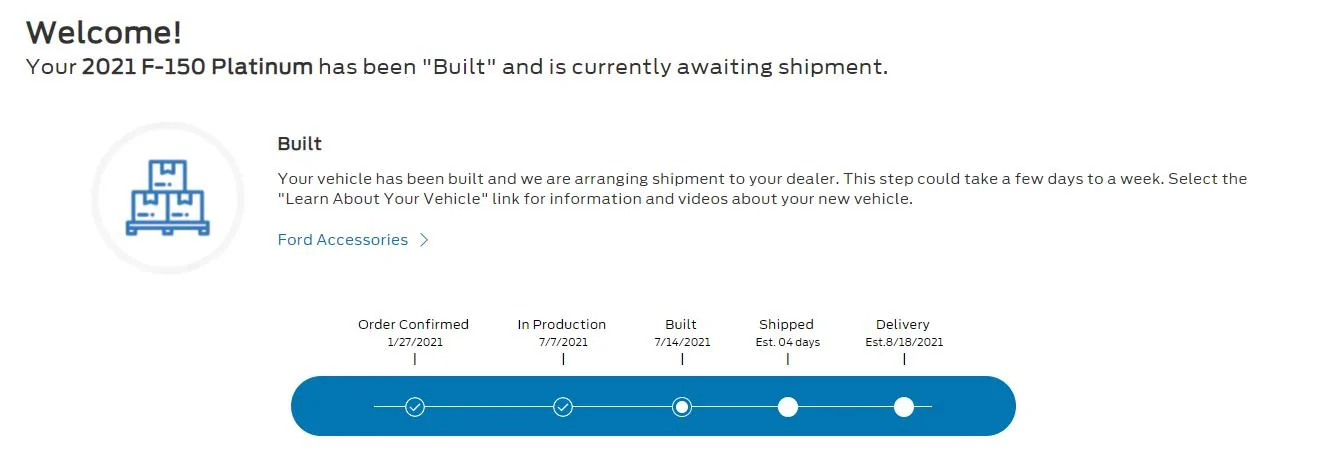Open the Ford Accessories link
Screen dimensions: 1322x468
click(342, 240)
